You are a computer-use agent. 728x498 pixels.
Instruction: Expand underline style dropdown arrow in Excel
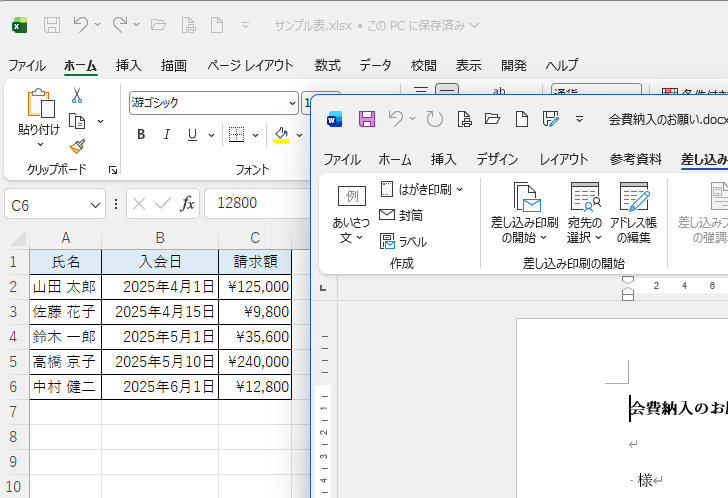tap(211, 135)
